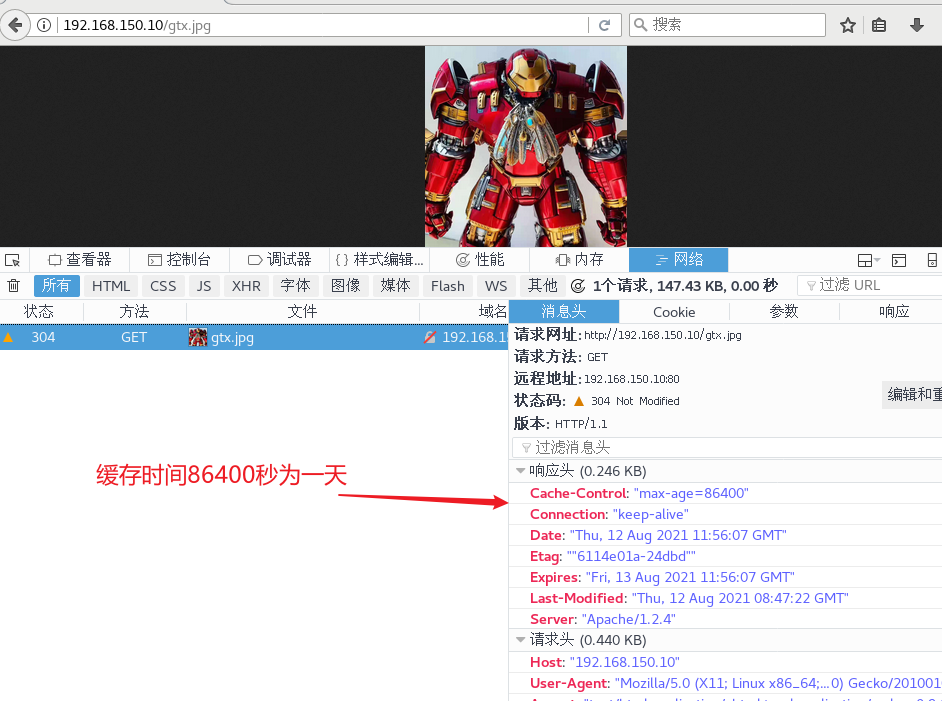Open the bookmarks list icon

pos(879,25)
